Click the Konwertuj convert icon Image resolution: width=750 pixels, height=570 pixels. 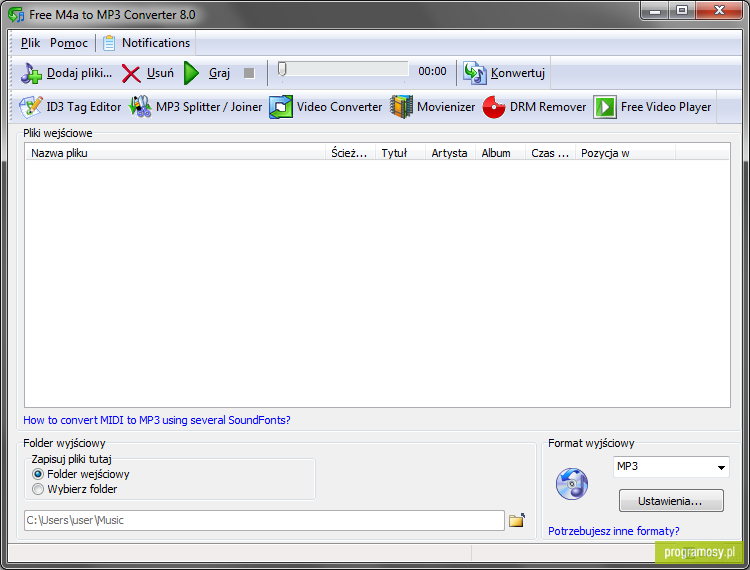pyautogui.click(x=474, y=73)
